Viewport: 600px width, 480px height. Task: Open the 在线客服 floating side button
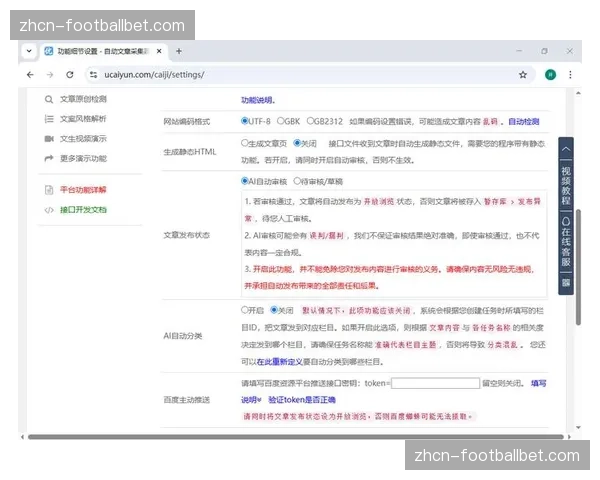pyautogui.click(x=566, y=242)
